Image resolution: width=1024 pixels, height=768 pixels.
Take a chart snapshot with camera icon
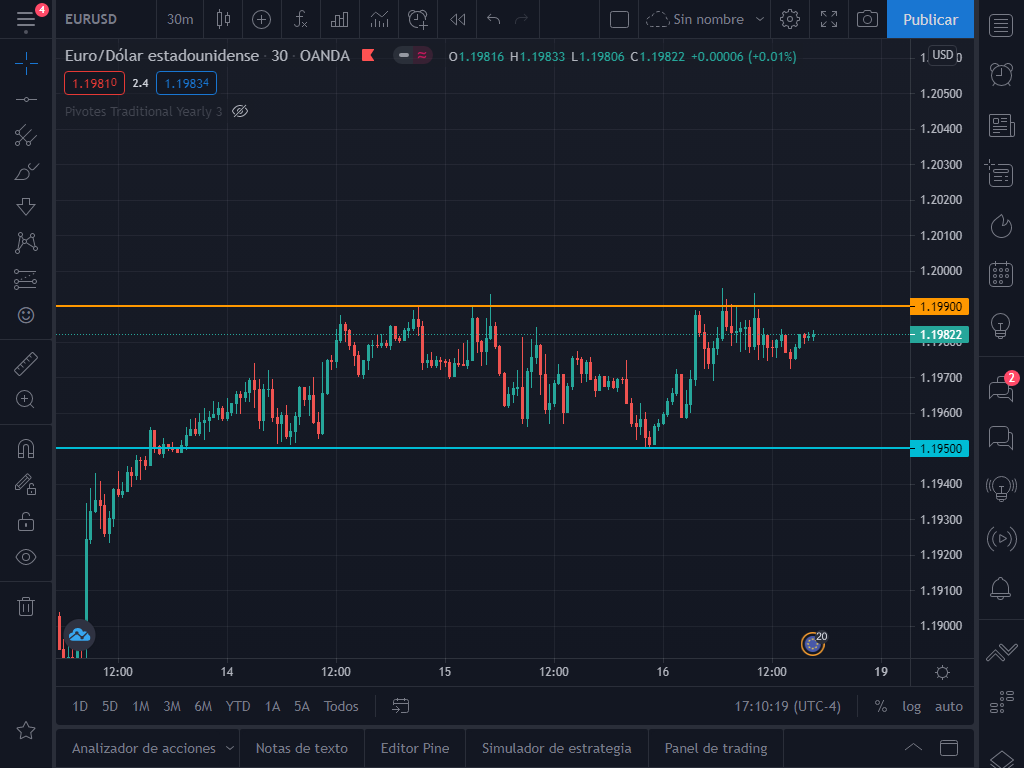[x=868, y=19]
